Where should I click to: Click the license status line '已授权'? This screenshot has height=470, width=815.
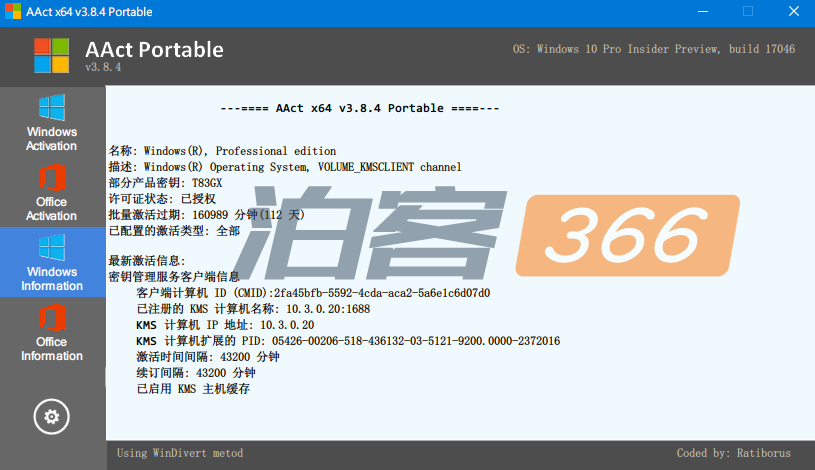coord(162,199)
